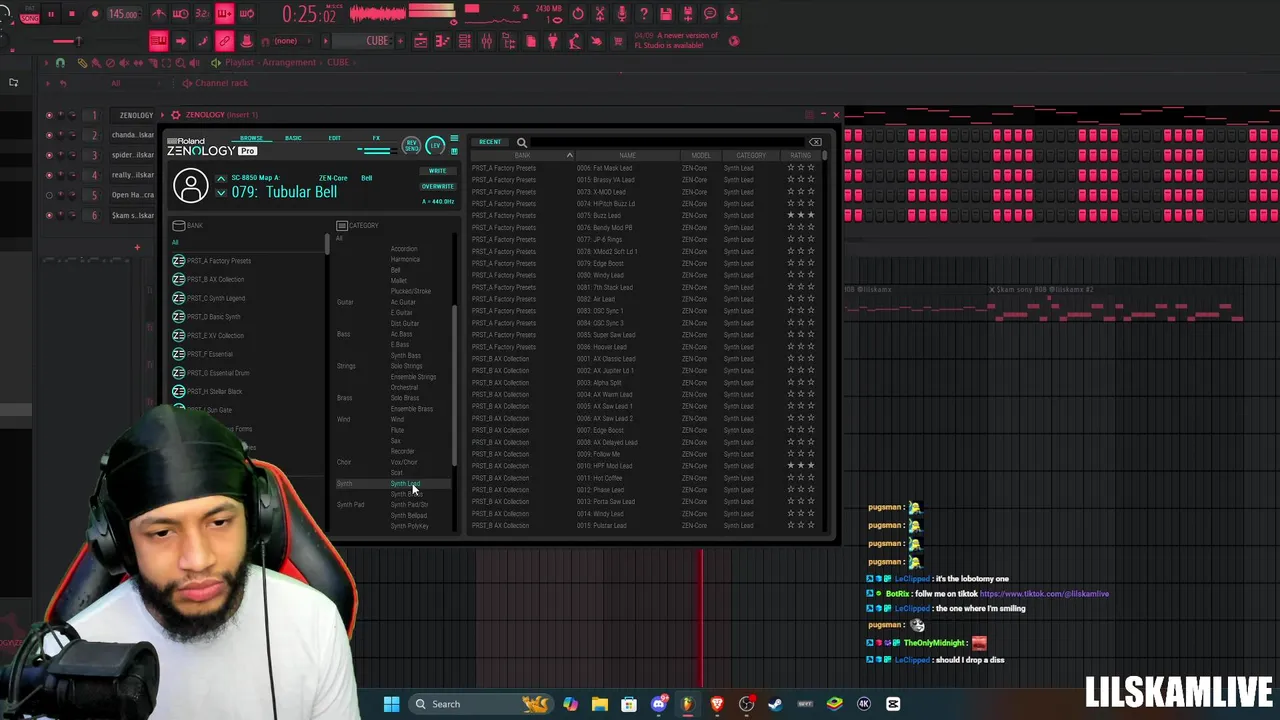Click the WRITE button in Zenology

(x=438, y=171)
